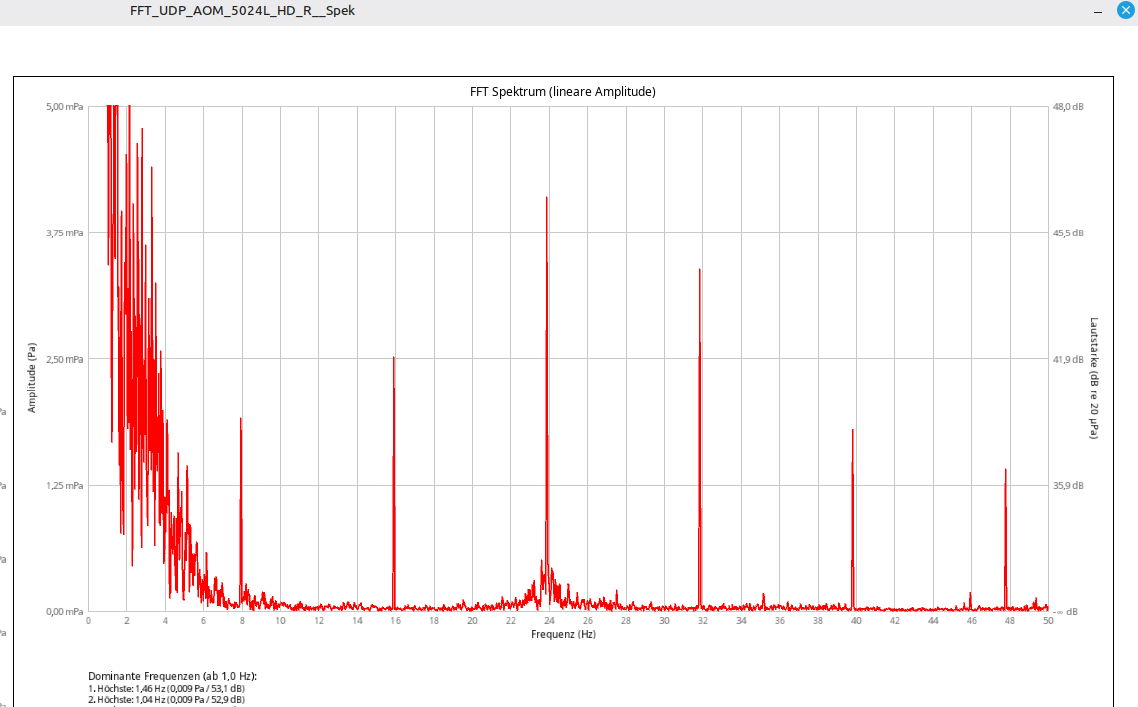The height and width of the screenshot is (707, 1138).
Task: Click the frequency axis tick '36'
Action: coord(779,621)
